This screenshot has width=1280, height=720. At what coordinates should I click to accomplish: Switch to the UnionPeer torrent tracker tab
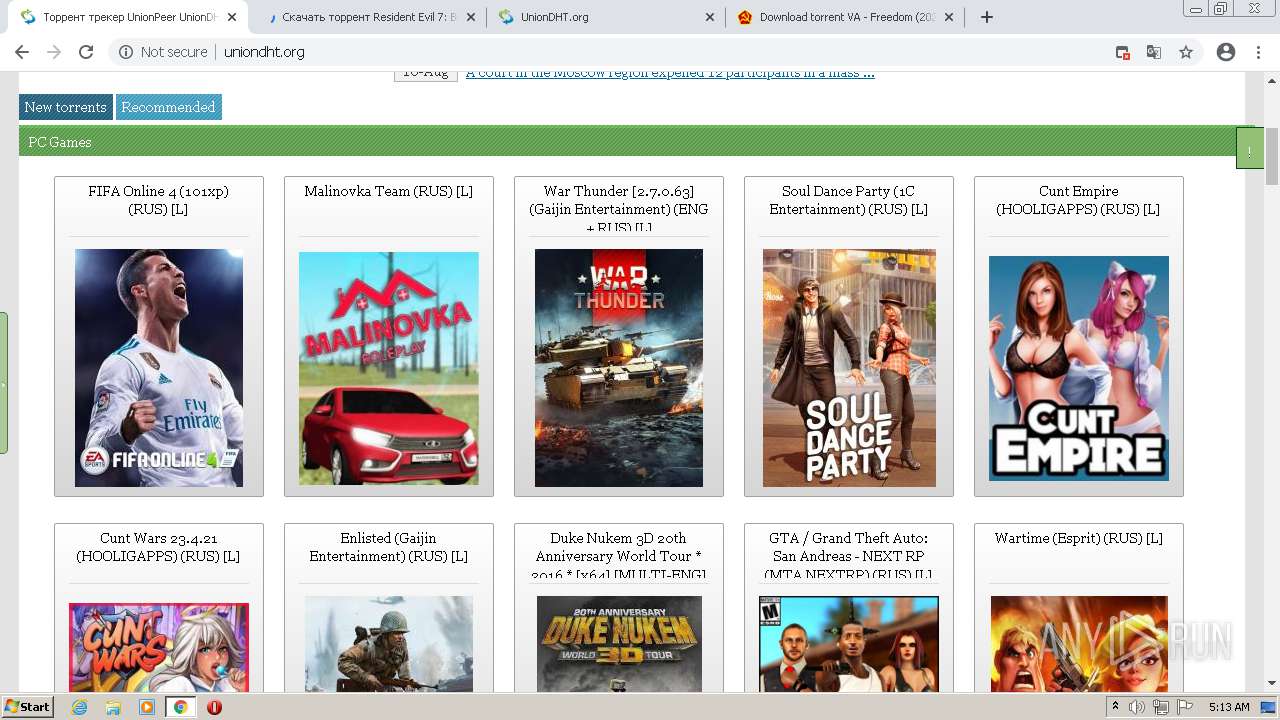pos(128,17)
